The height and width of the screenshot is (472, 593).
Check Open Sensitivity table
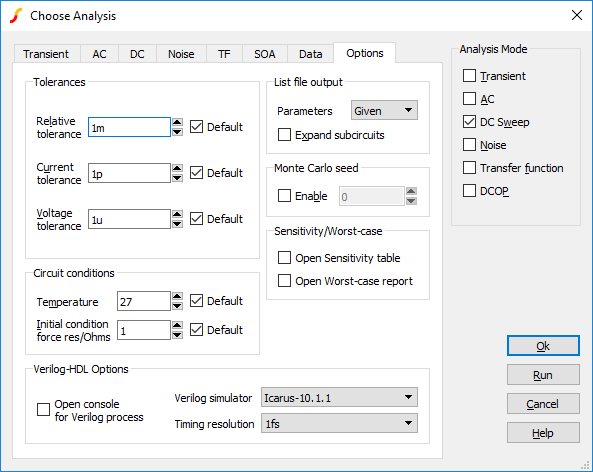point(284,258)
